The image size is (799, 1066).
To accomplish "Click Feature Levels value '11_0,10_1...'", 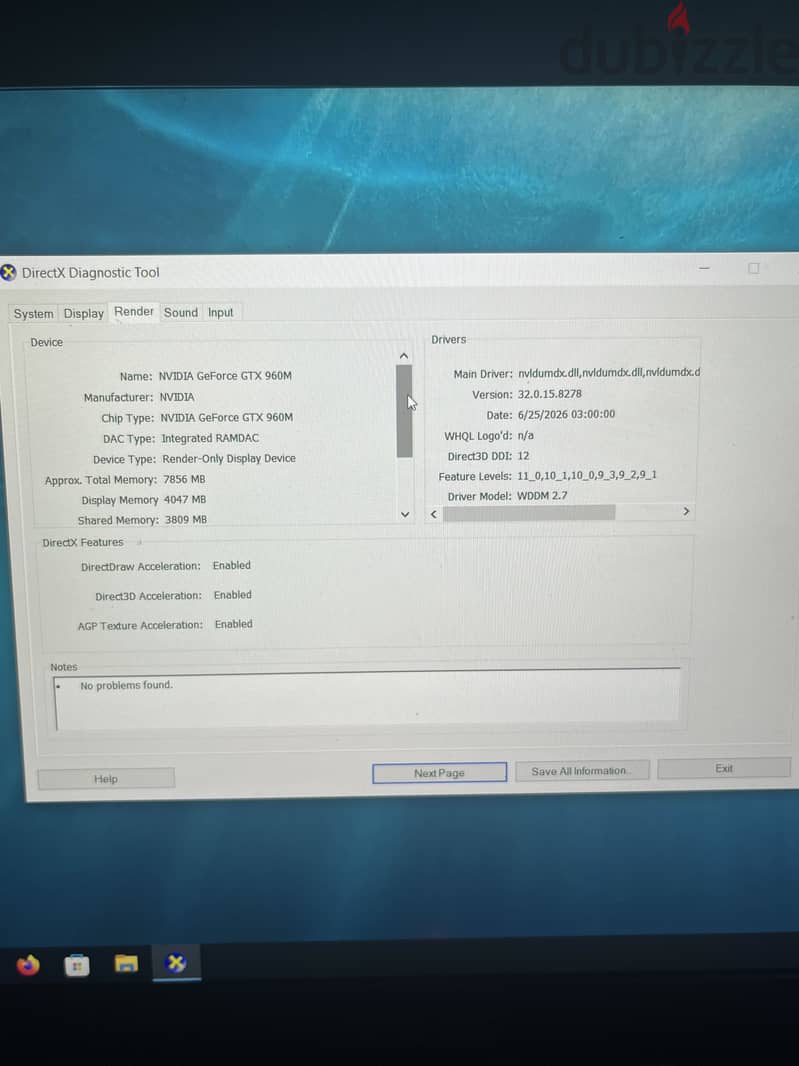I will (587, 475).
